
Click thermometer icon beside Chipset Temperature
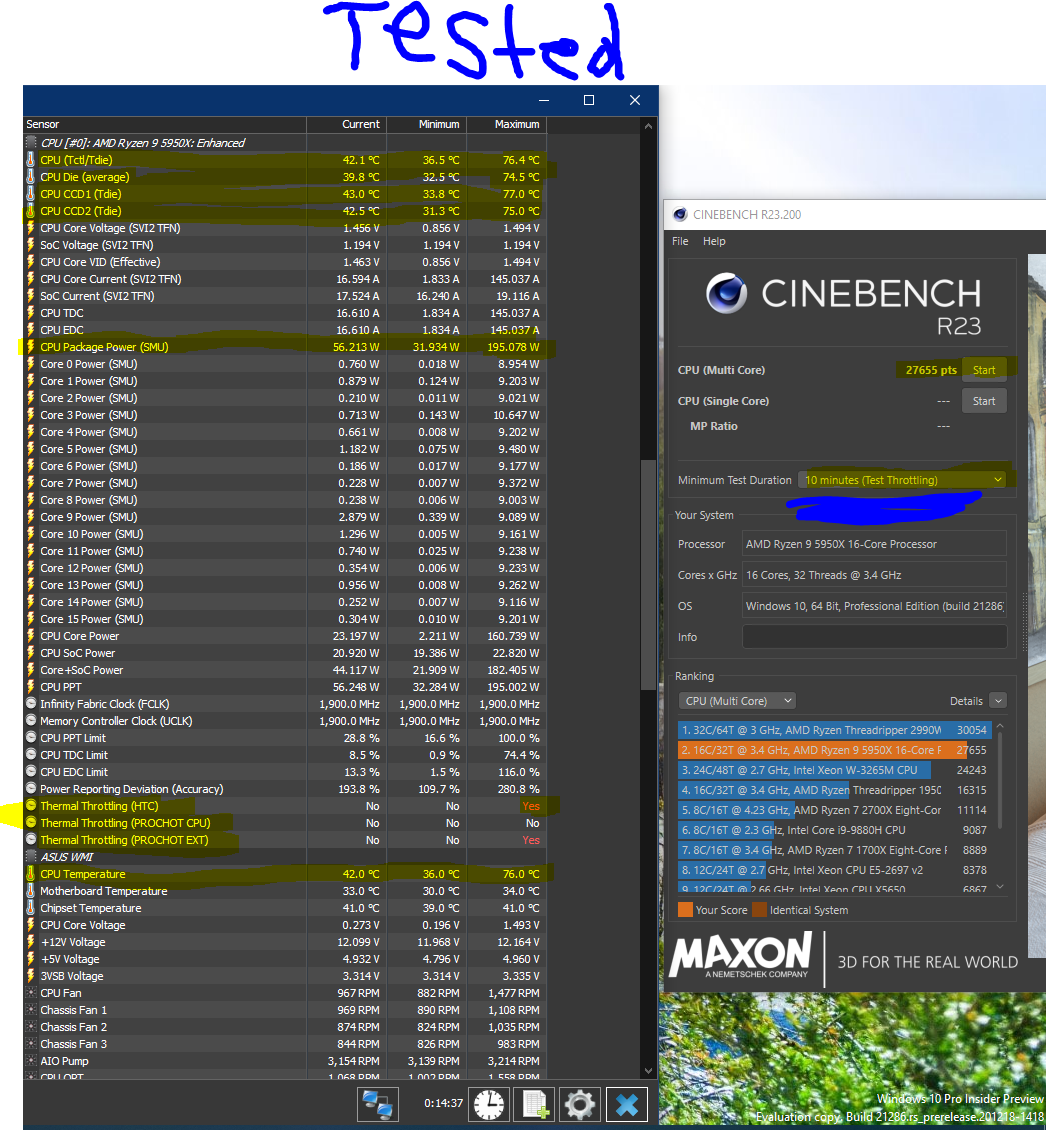pyautogui.click(x=30, y=907)
